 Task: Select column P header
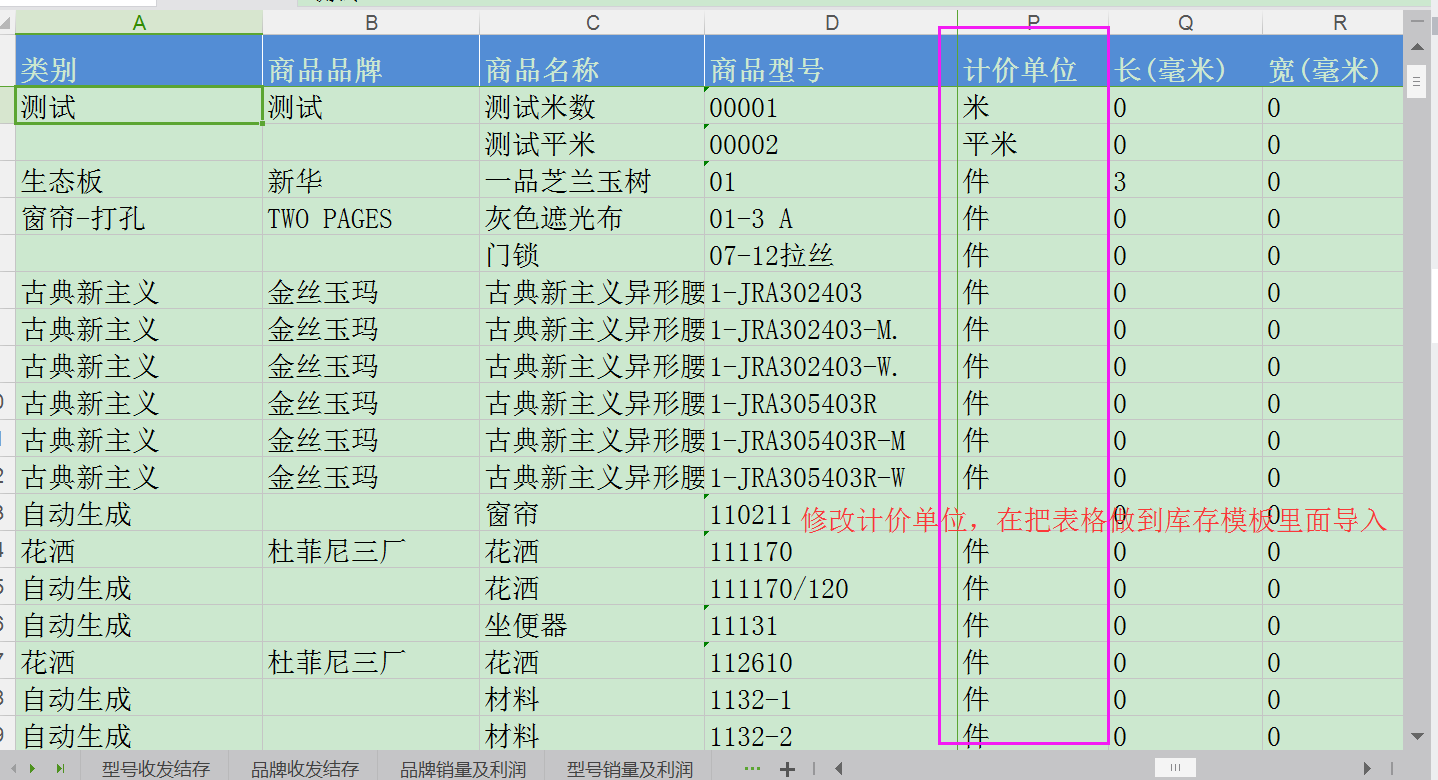point(1034,22)
